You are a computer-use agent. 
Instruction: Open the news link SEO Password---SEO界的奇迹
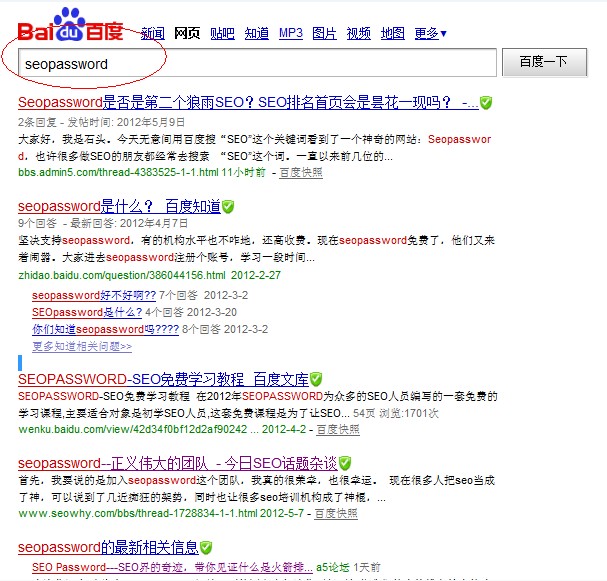pos(172,567)
